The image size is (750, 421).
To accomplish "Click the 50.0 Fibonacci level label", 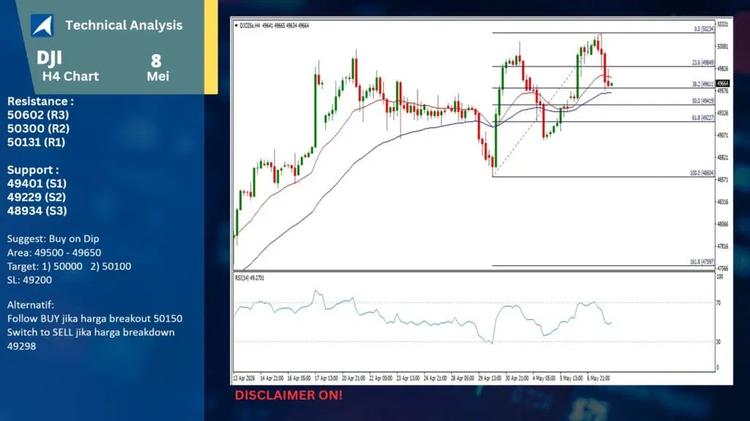I will coord(703,101).
